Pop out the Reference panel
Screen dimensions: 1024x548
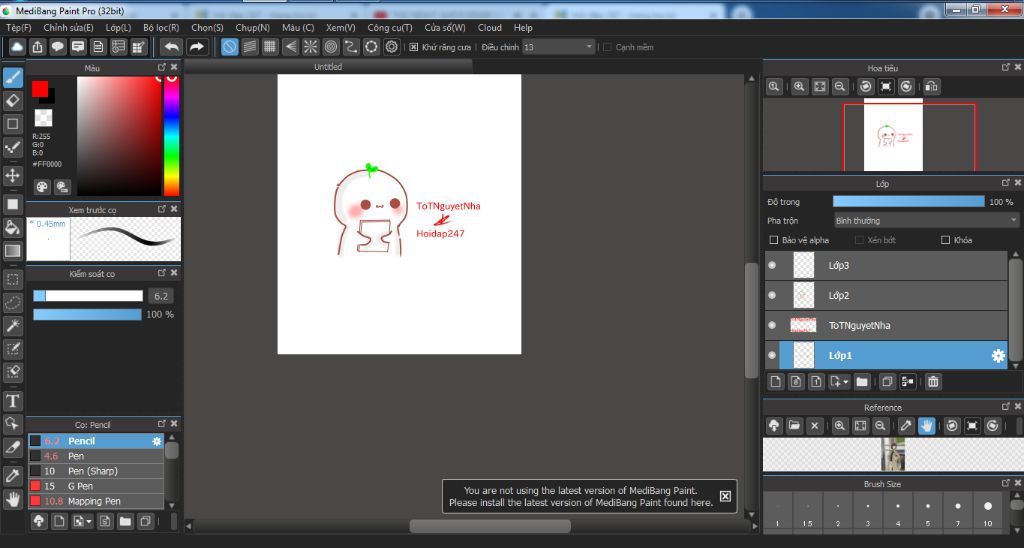click(x=1006, y=406)
